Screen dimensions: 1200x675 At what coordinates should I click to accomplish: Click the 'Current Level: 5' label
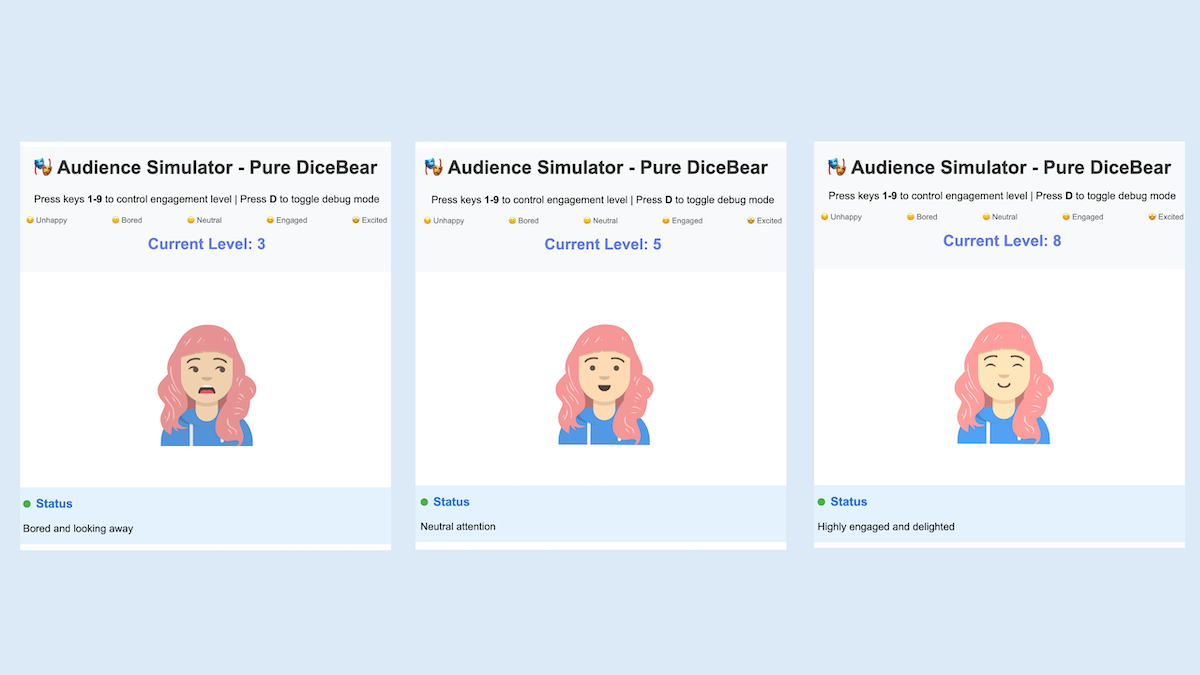point(603,244)
